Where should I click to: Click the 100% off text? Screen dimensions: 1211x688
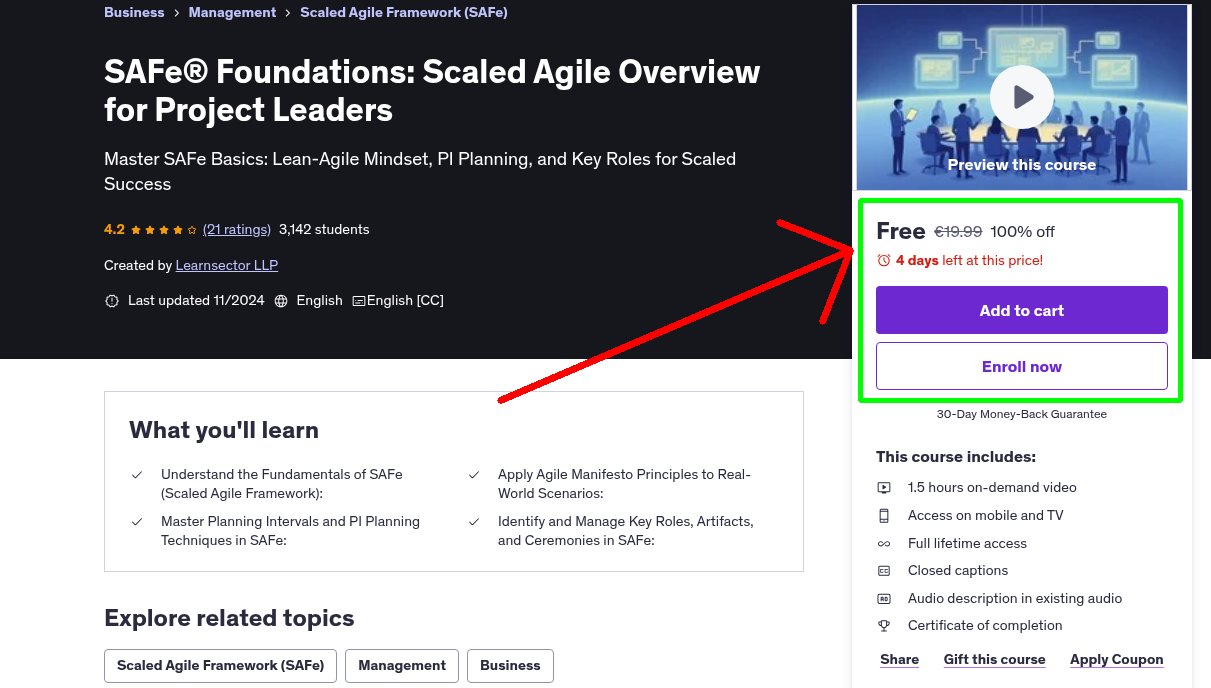pos(1022,231)
